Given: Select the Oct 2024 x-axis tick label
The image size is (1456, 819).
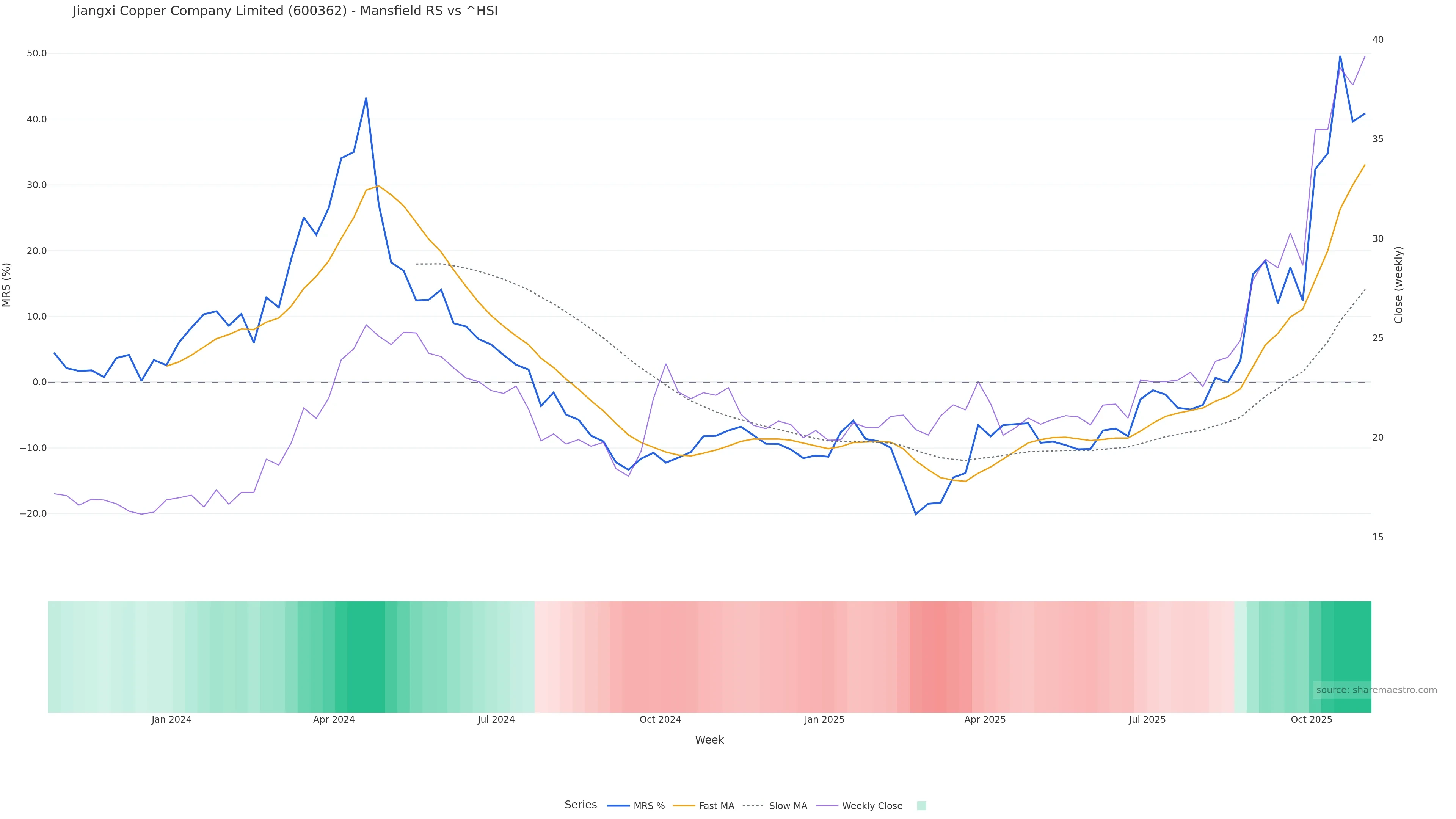Looking at the screenshot, I should tap(660, 720).
